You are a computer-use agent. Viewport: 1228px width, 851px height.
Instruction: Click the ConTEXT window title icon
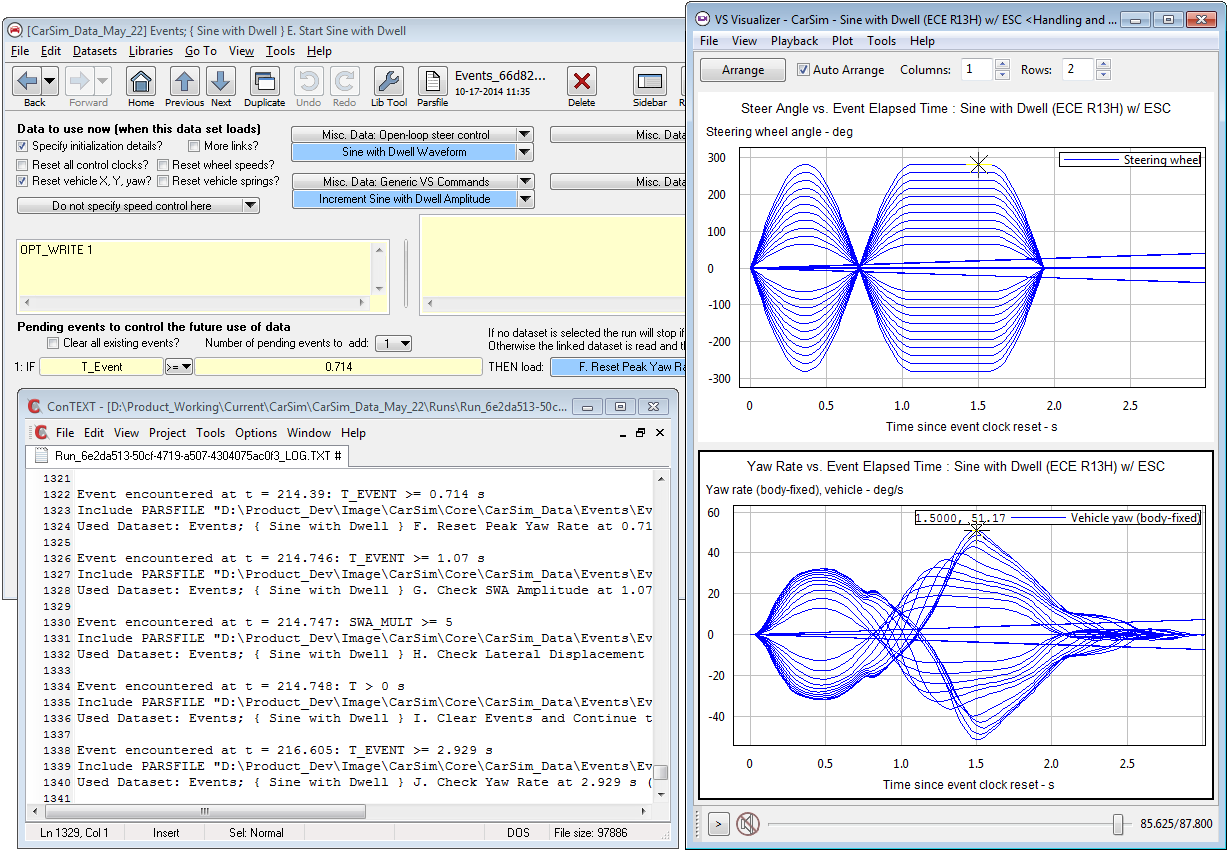(34, 407)
